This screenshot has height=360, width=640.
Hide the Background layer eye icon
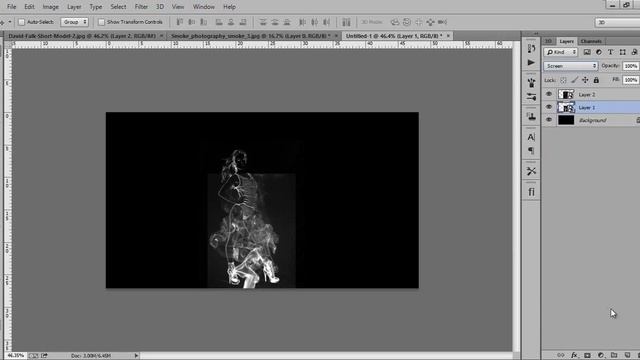click(x=549, y=120)
